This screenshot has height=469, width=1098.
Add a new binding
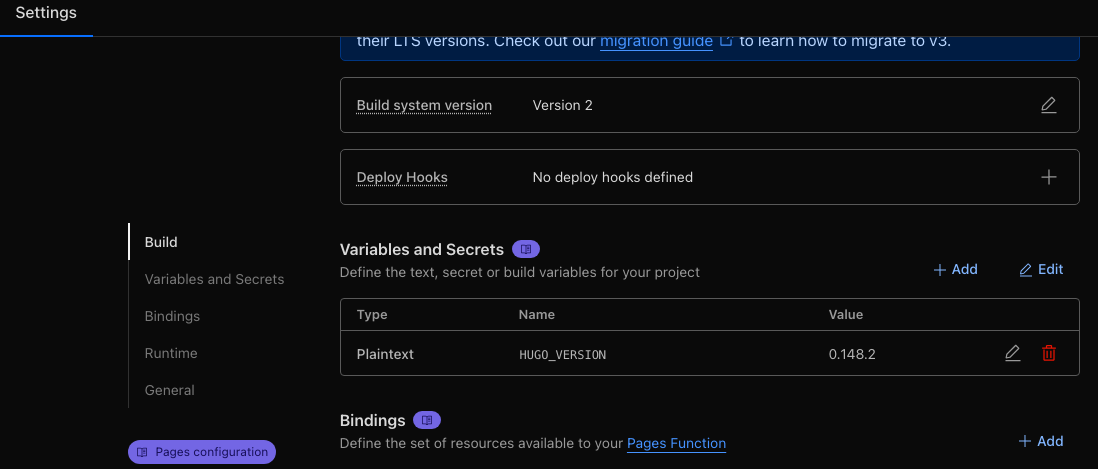click(1041, 441)
